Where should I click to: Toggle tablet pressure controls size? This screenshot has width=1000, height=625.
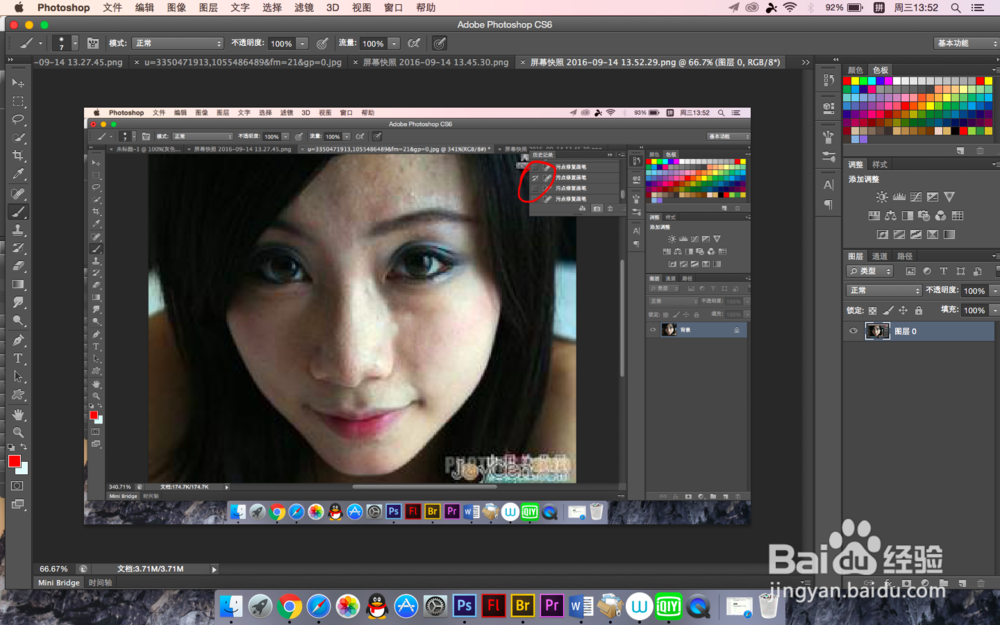[x=439, y=43]
